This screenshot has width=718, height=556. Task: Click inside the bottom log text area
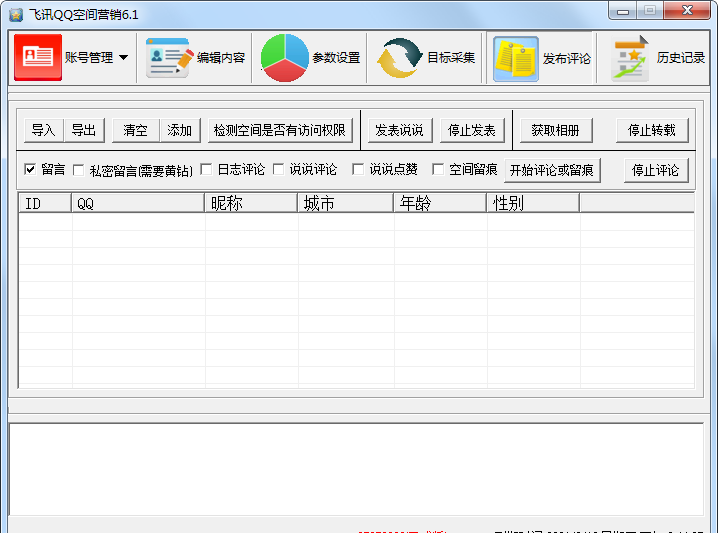pos(356,469)
